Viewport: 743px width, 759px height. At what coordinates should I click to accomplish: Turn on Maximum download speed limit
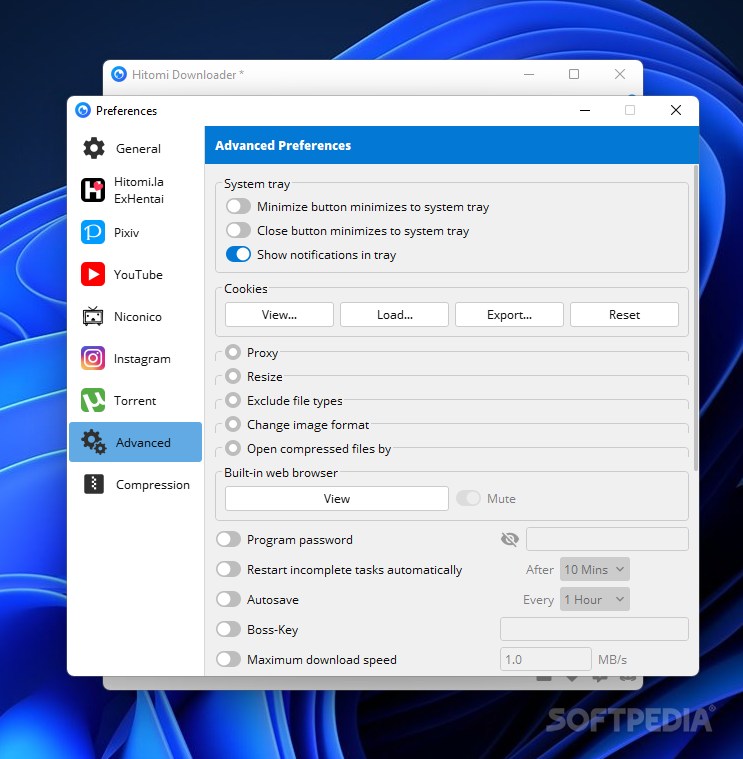(x=228, y=659)
